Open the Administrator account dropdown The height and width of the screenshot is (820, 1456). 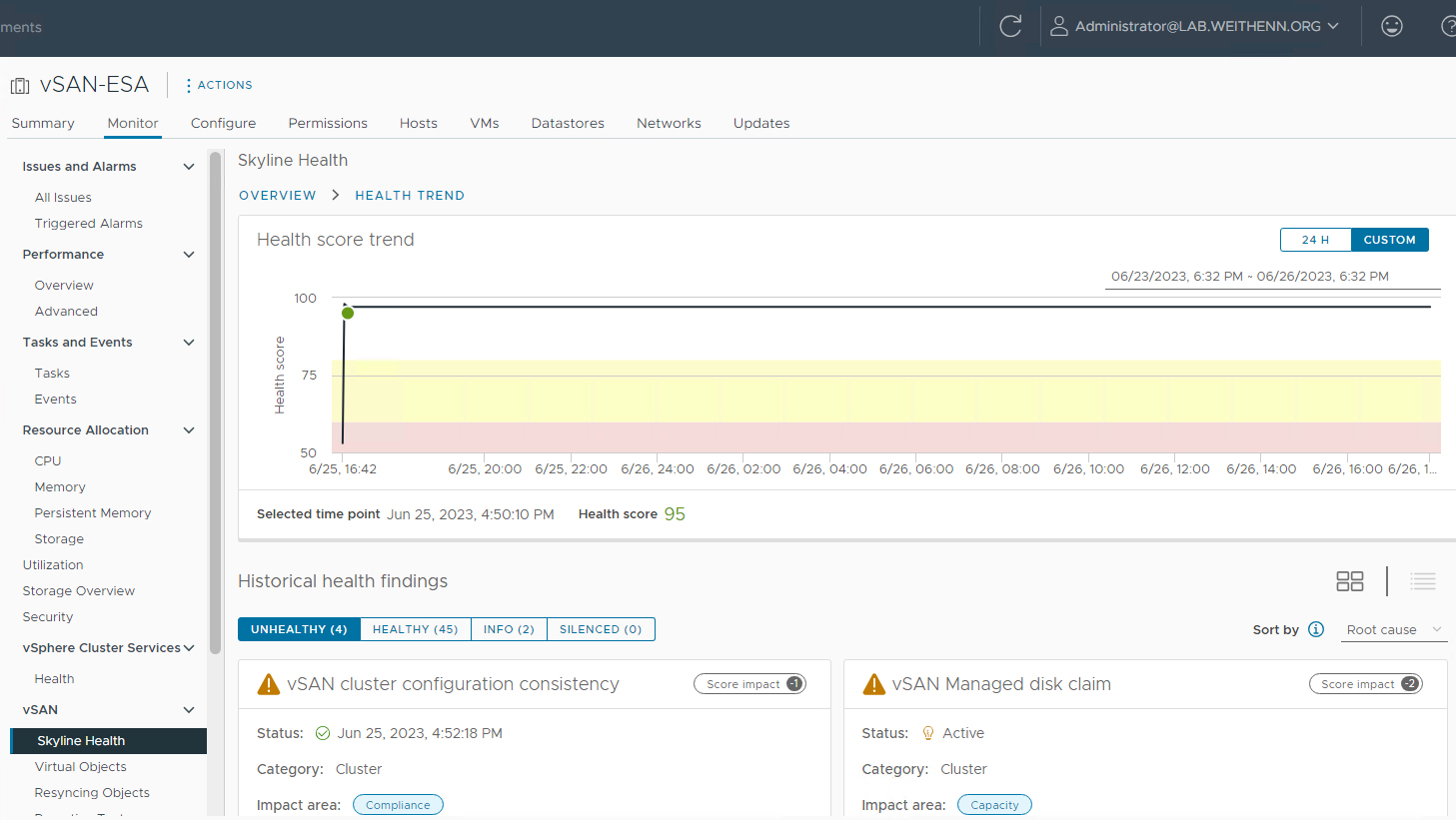point(1206,26)
